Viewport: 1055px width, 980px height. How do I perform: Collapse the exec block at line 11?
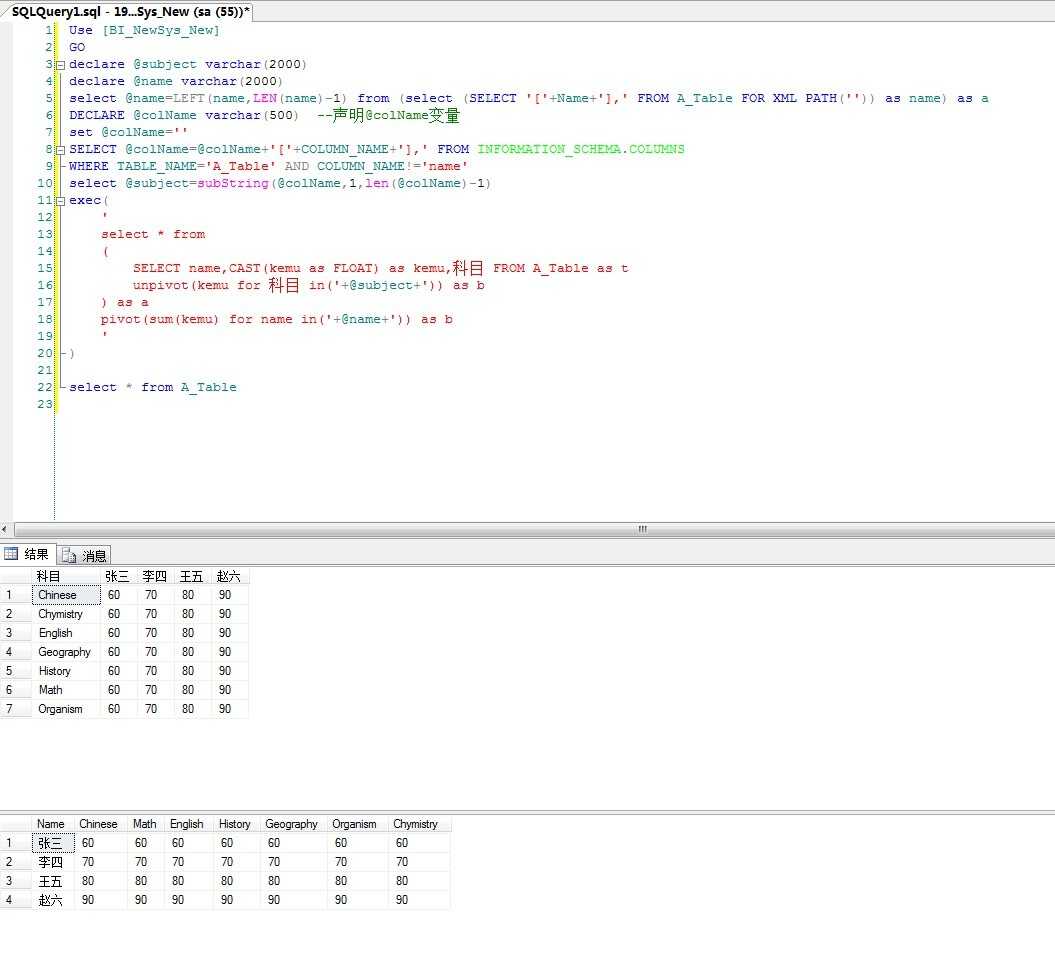coord(61,201)
